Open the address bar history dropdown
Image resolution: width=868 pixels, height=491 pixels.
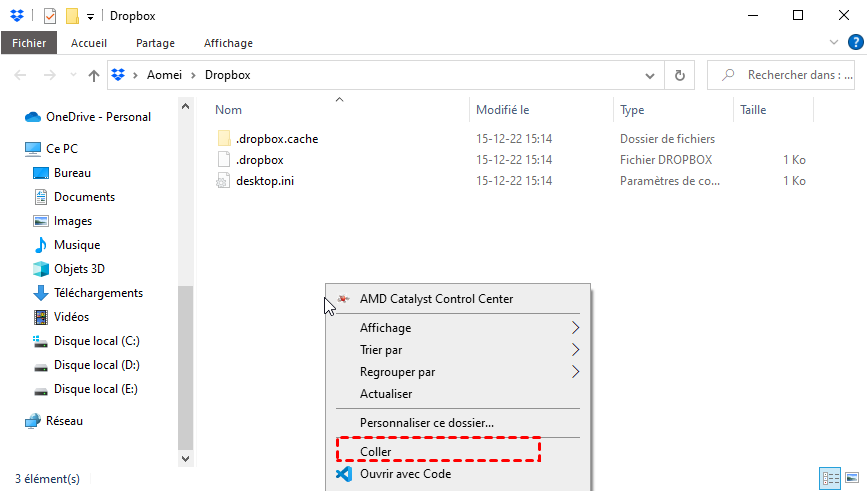[x=650, y=75]
